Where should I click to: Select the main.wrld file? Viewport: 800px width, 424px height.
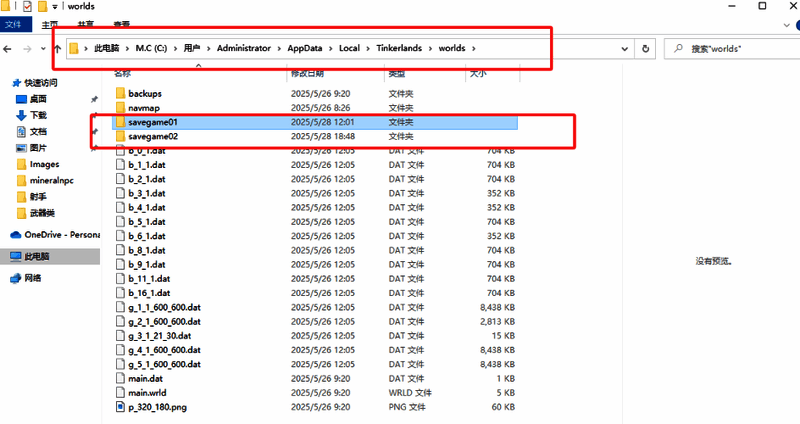(x=150, y=392)
